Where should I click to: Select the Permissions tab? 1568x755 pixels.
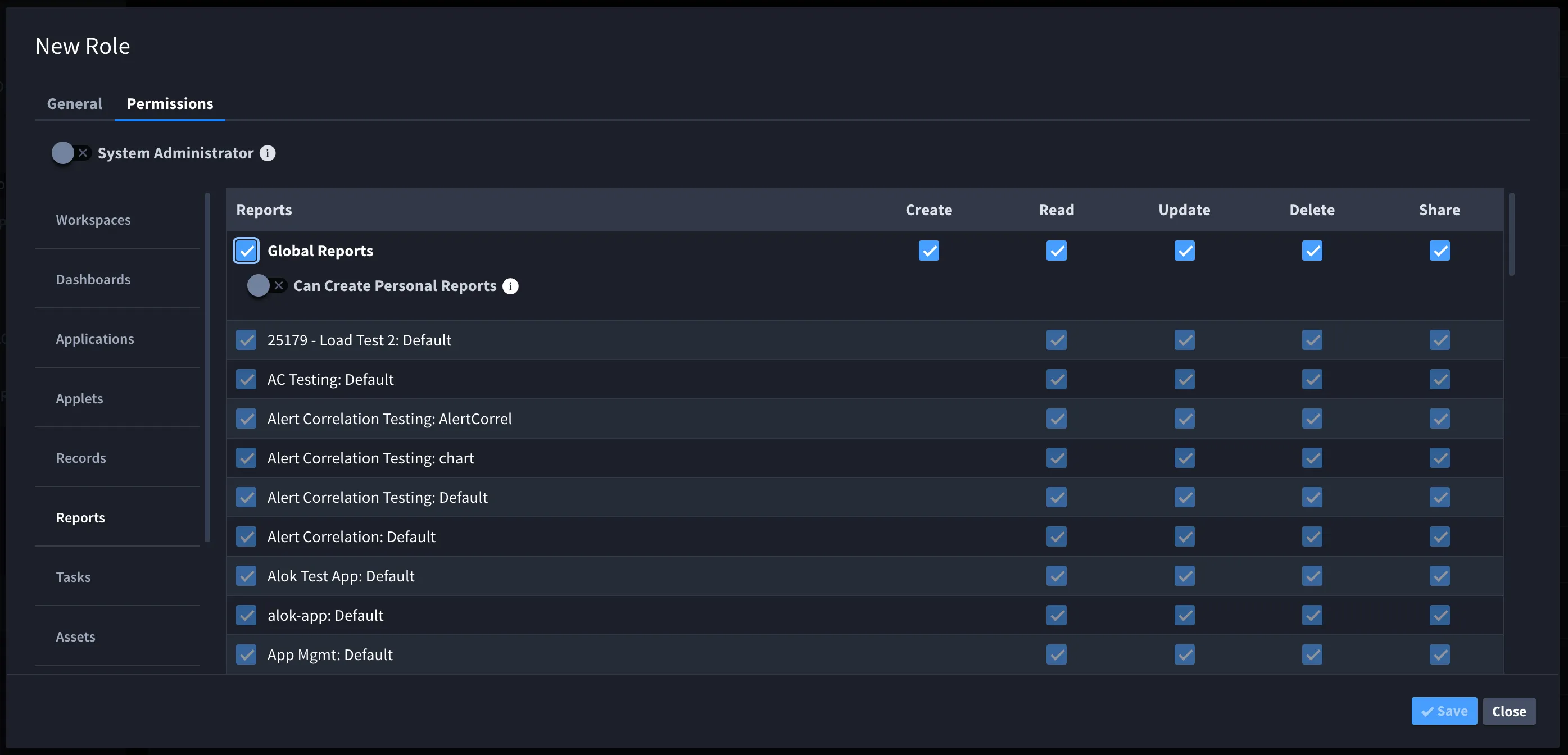point(170,104)
